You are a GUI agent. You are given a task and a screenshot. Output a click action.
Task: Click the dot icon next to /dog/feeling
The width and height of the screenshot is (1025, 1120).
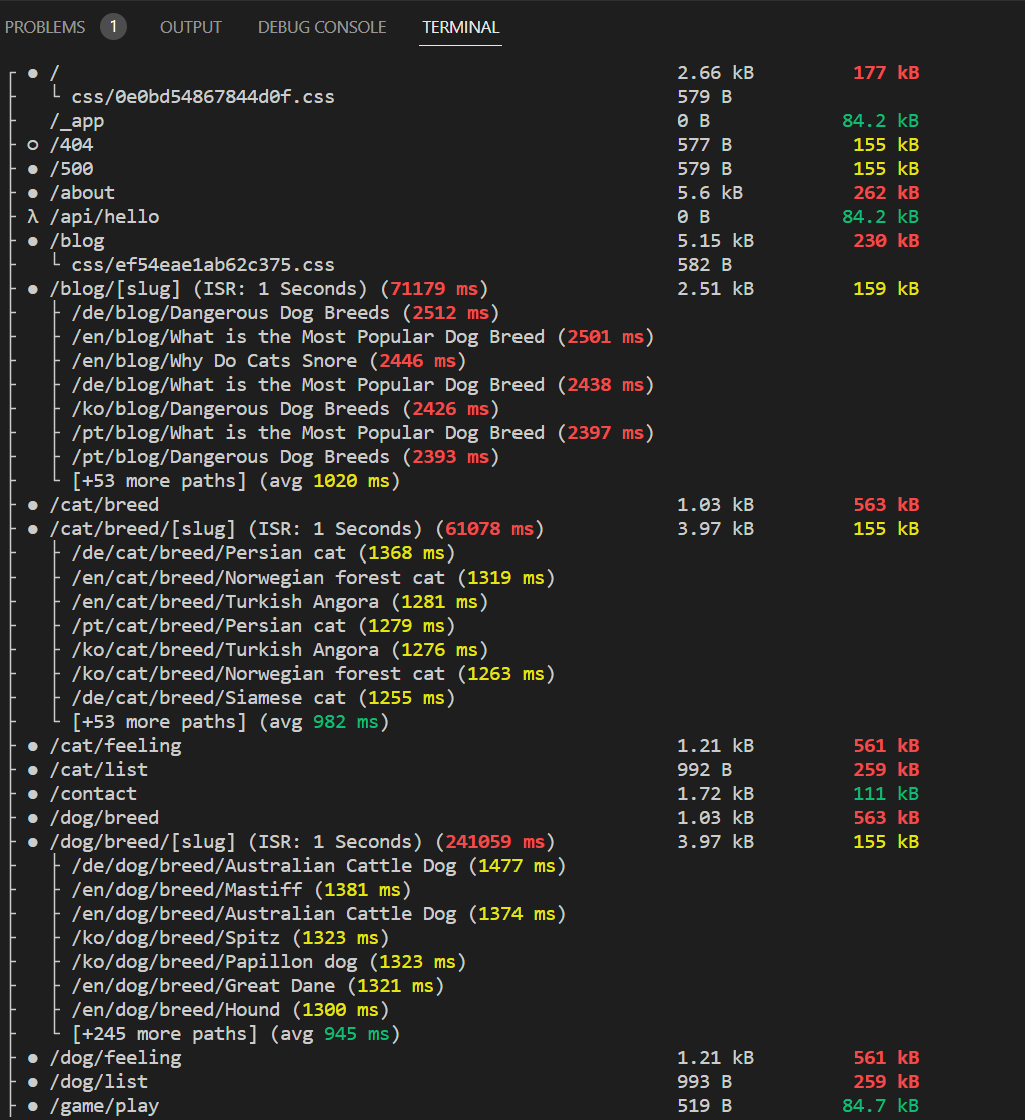coord(31,1057)
